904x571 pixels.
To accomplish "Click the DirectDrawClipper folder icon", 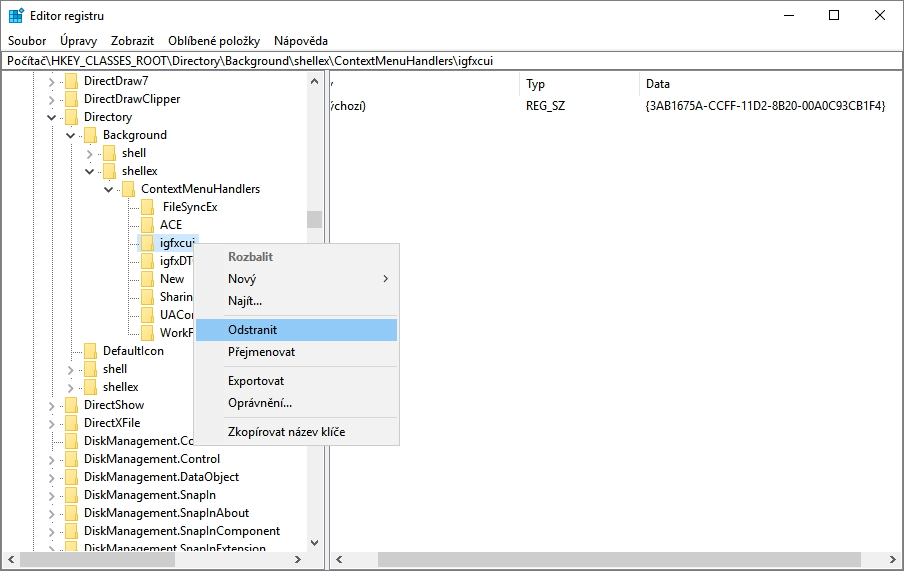I will [x=71, y=99].
